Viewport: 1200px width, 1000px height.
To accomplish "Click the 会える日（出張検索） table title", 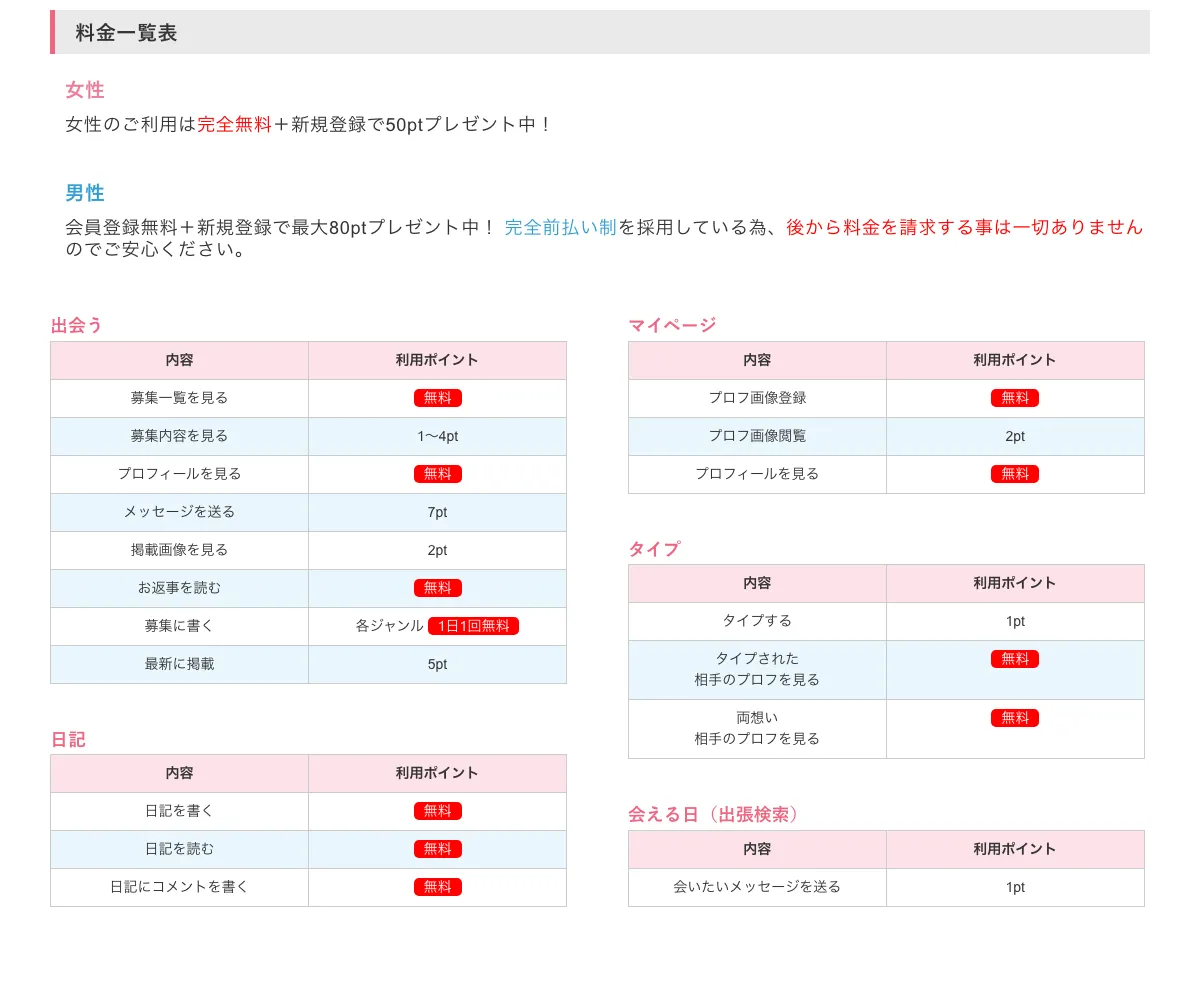I will (716, 814).
